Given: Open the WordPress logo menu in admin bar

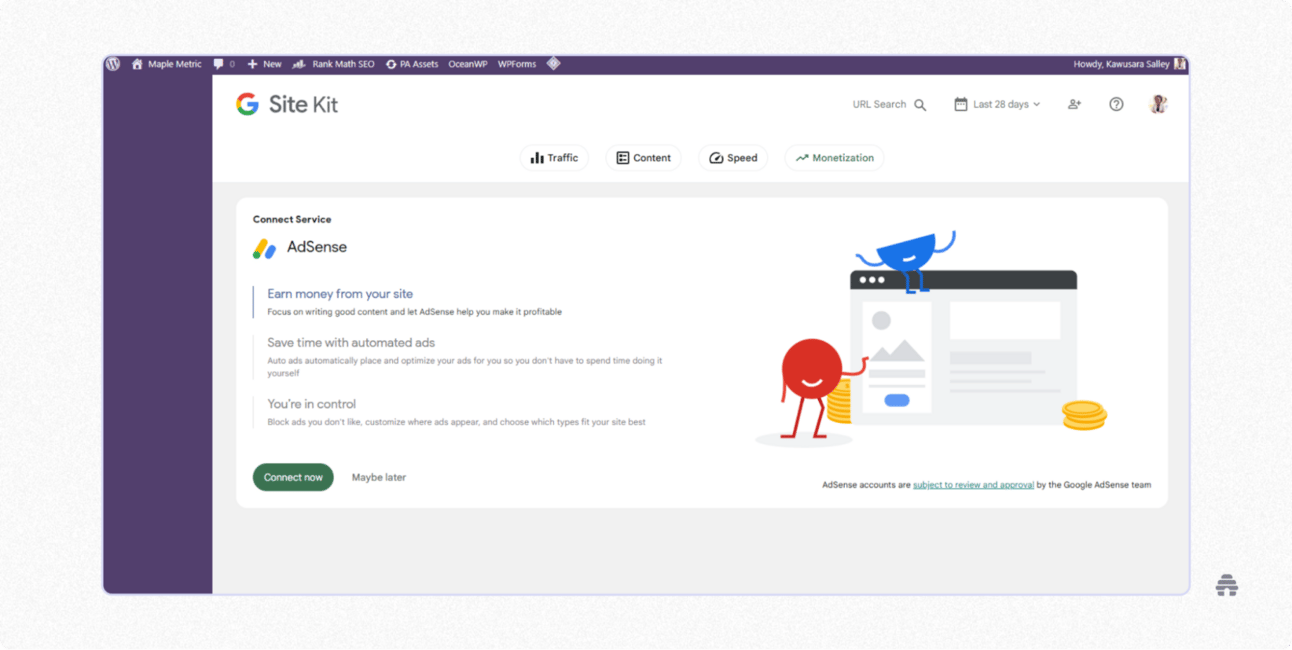Looking at the screenshot, I should click(x=112, y=63).
